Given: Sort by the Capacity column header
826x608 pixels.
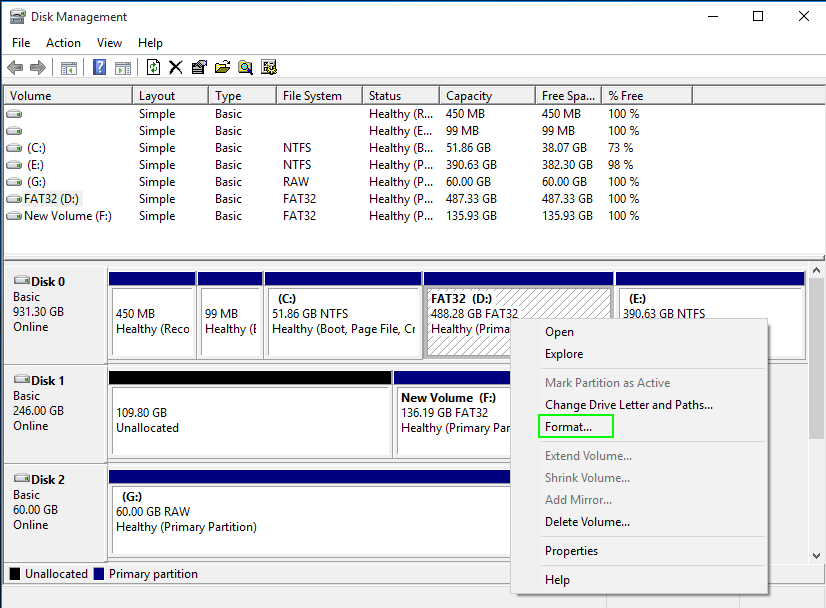Looking at the screenshot, I should [x=469, y=96].
